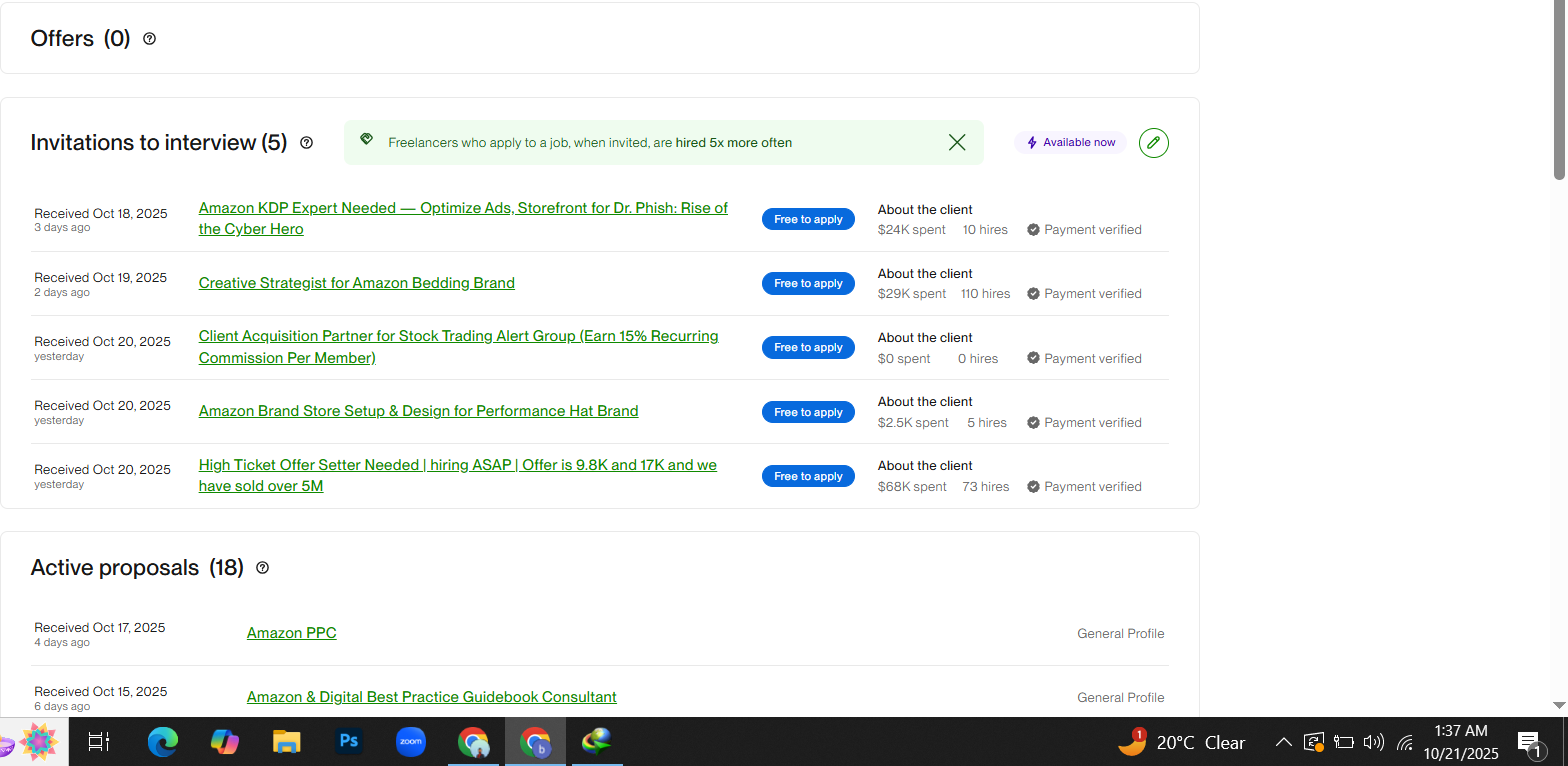Click the 'Invitations to interview (5)' heading
The height and width of the screenshot is (766, 1568).
tap(159, 143)
